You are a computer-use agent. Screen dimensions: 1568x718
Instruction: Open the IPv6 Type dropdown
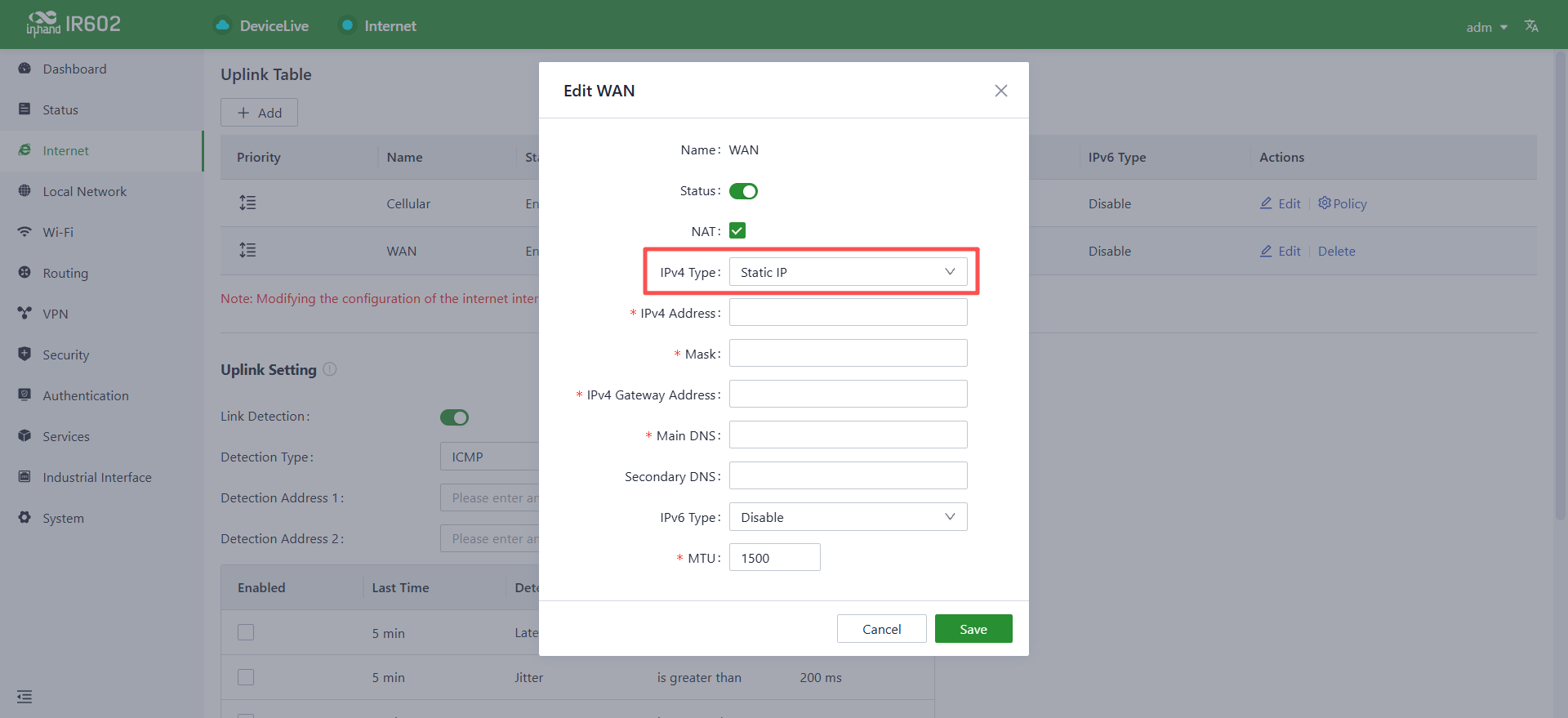(848, 517)
